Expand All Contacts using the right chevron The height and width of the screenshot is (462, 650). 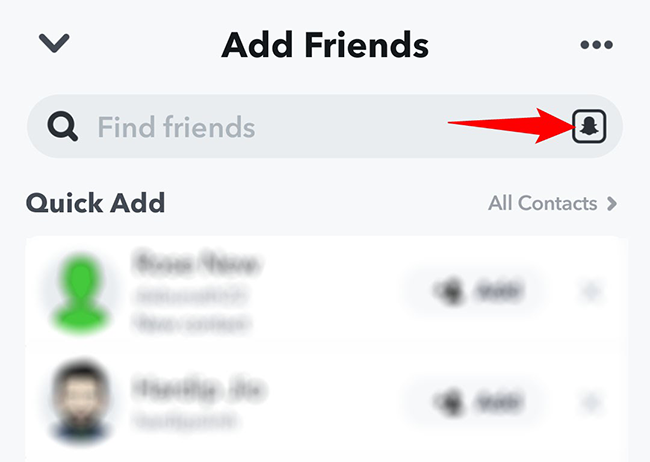point(612,204)
